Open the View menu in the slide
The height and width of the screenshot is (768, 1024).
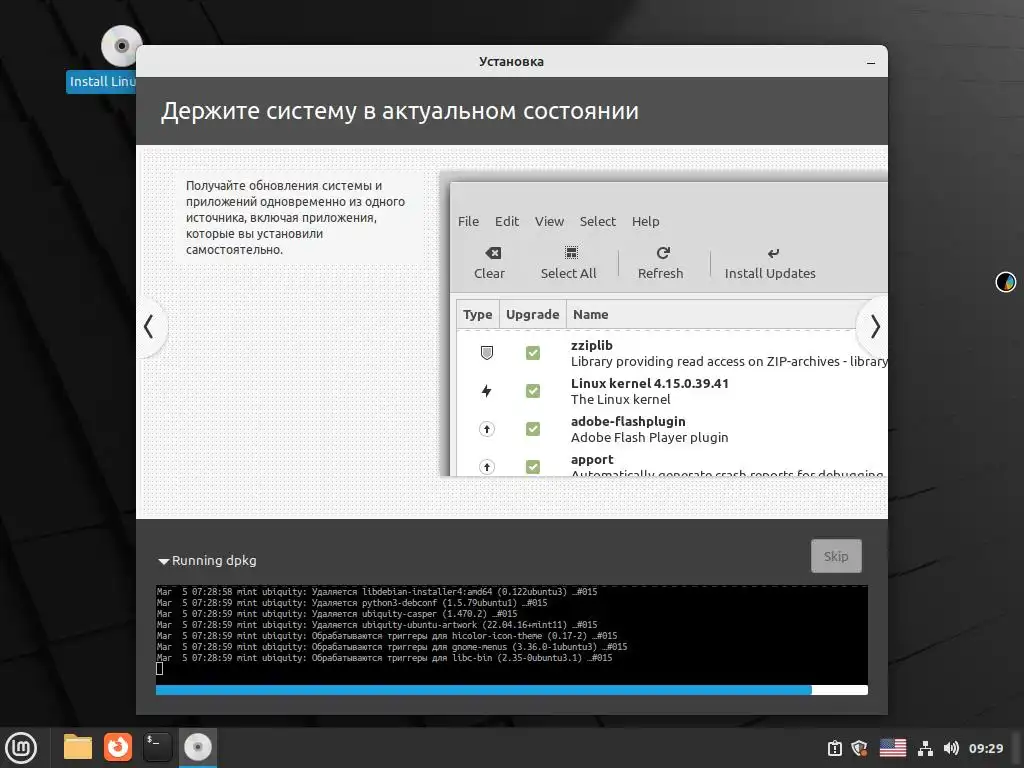pos(549,221)
